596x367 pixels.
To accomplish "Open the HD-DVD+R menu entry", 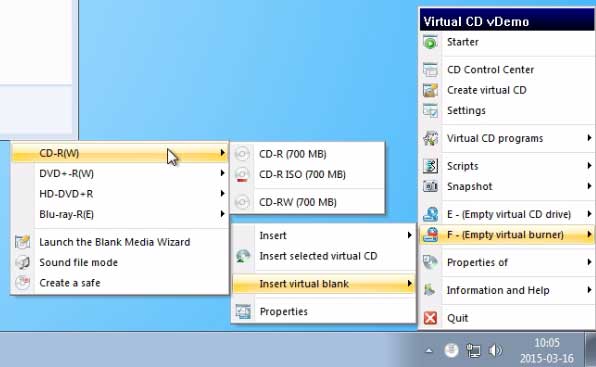I will (x=120, y=194).
